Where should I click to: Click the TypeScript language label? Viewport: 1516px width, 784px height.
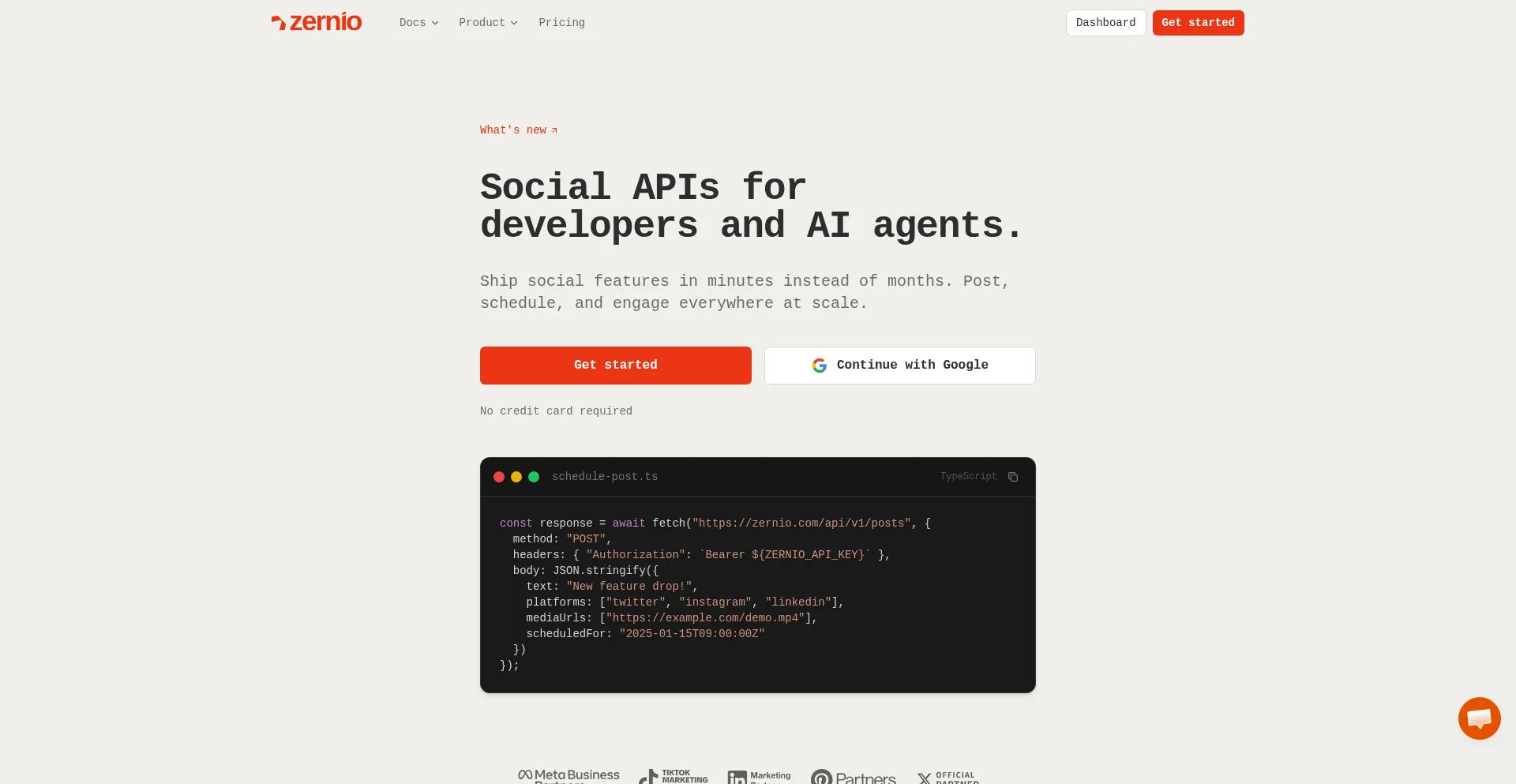click(968, 477)
